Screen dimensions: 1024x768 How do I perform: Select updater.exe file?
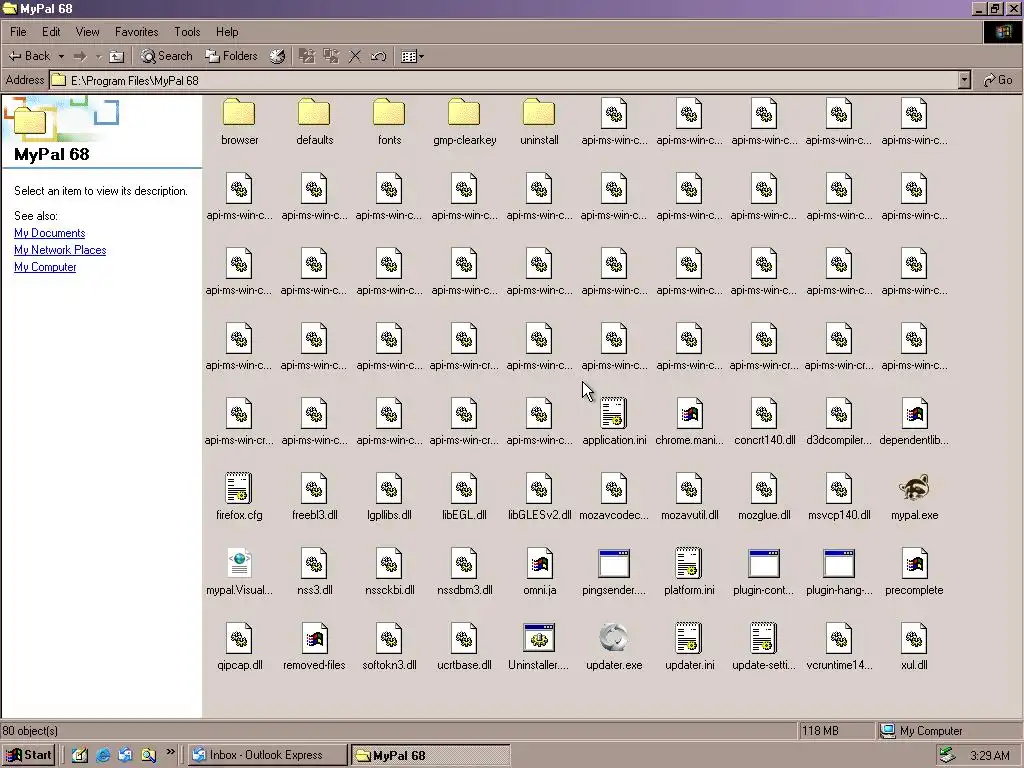[614, 647]
